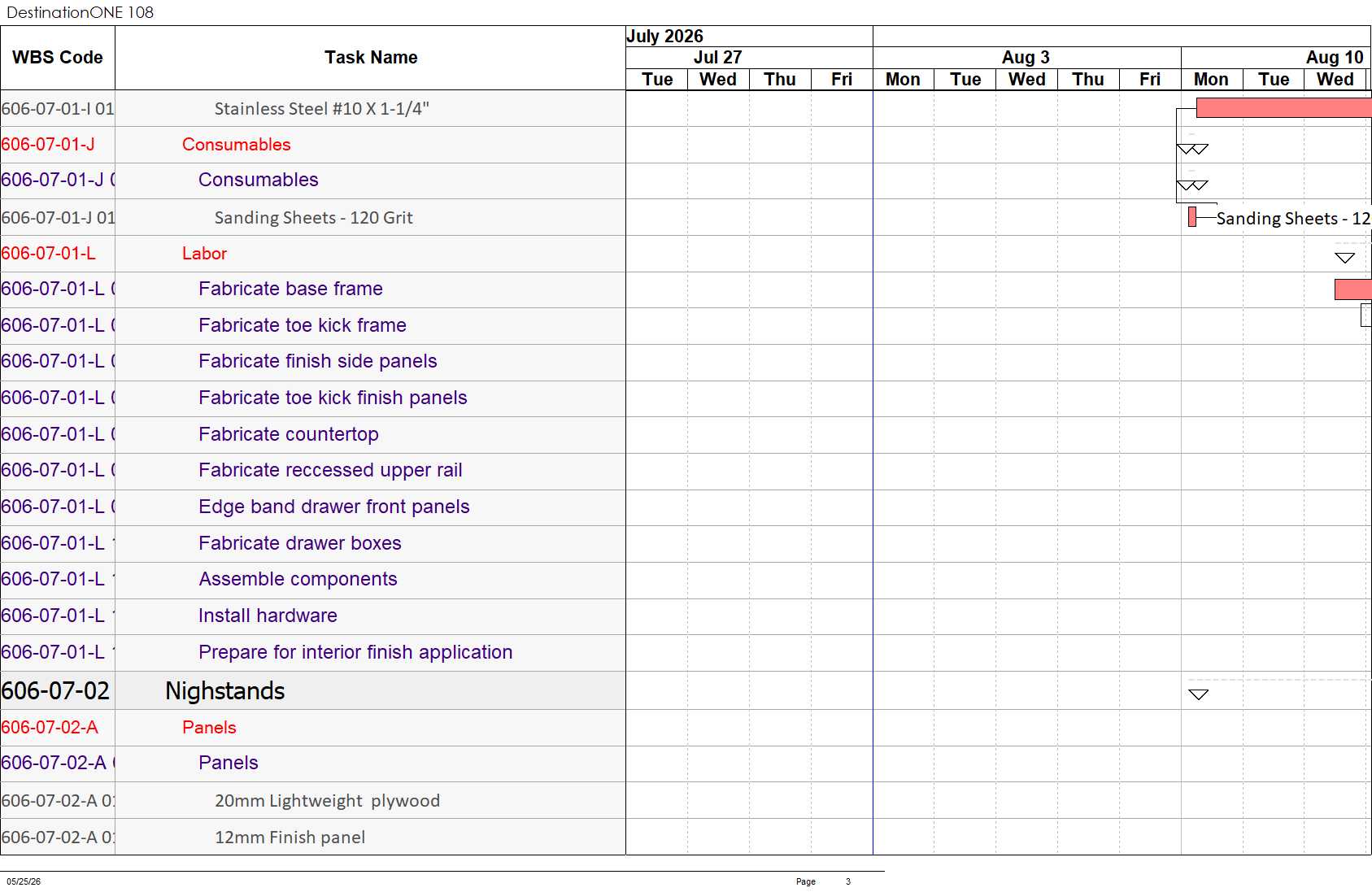Click the page number 3 footer
The height and width of the screenshot is (892, 1372).
848,881
